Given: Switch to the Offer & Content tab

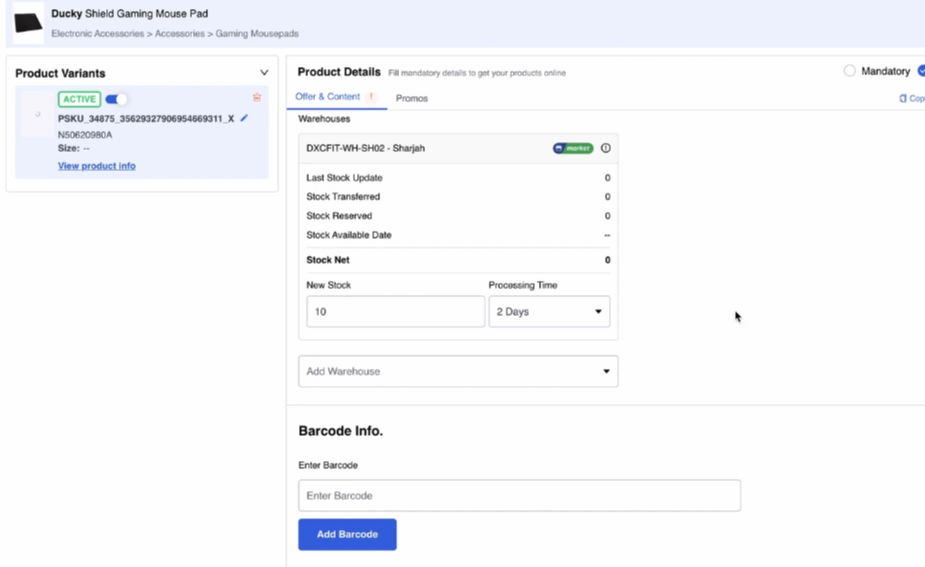Looking at the screenshot, I should pos(327,97).
